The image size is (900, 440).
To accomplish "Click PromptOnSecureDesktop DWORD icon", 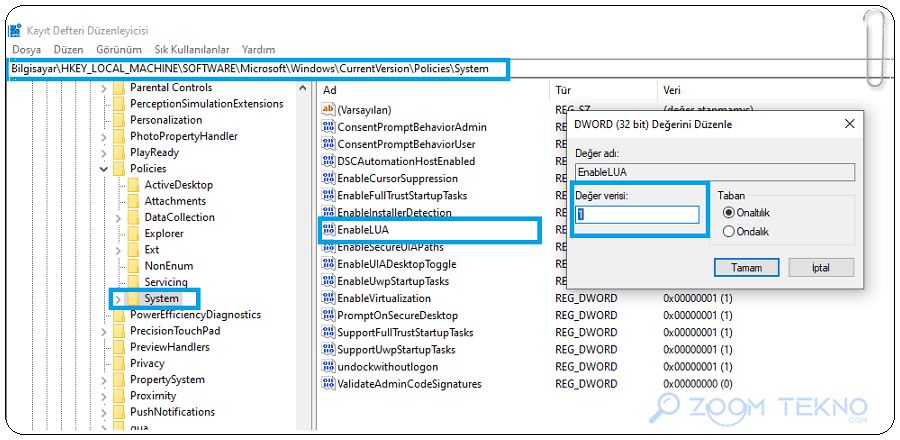I will 328,315.
